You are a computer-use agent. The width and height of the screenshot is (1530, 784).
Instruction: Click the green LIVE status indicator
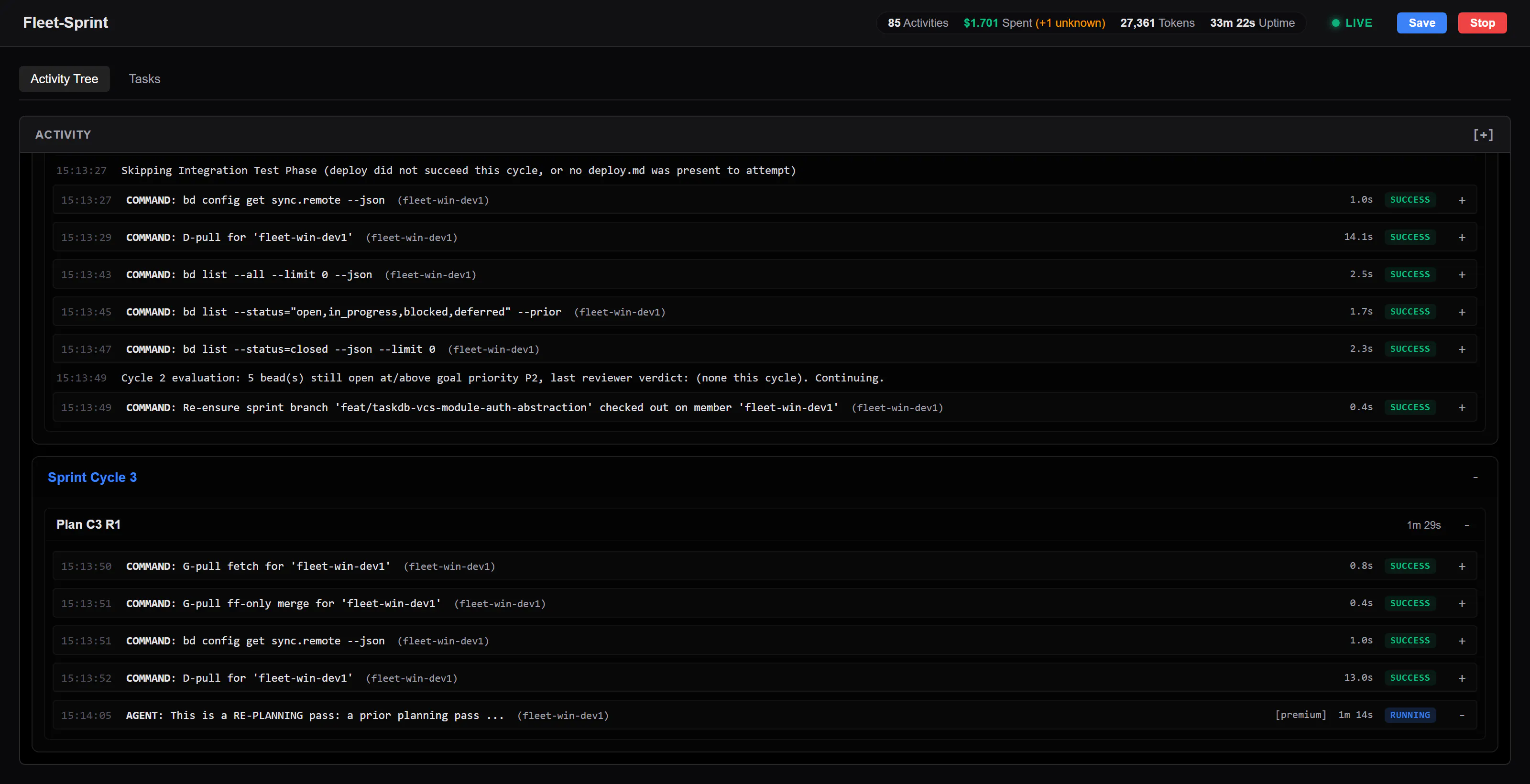coord(1352,22)
